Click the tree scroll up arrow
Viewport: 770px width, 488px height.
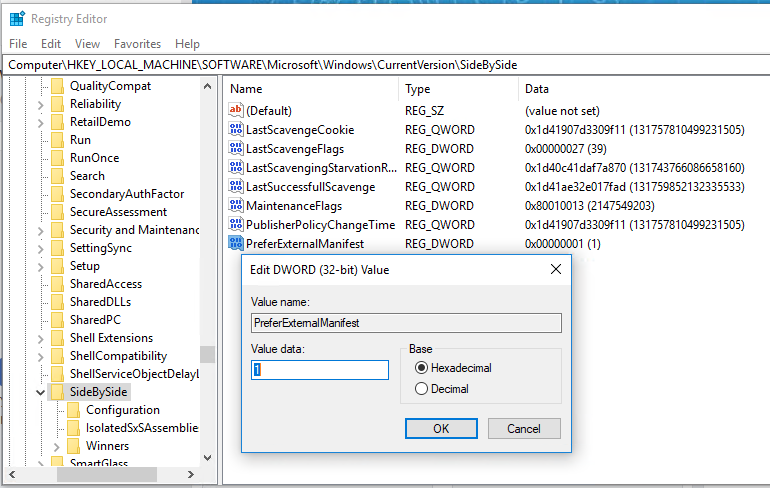click(207, 86)
